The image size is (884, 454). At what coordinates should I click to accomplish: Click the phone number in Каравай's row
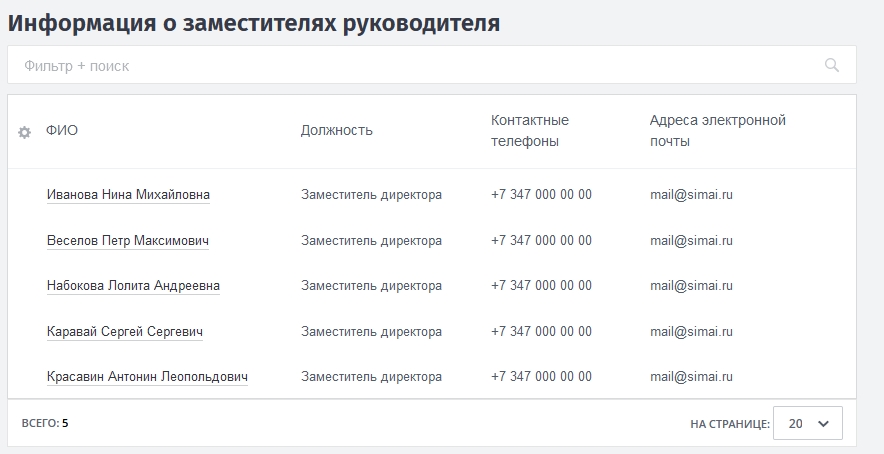tap(541, 332)
